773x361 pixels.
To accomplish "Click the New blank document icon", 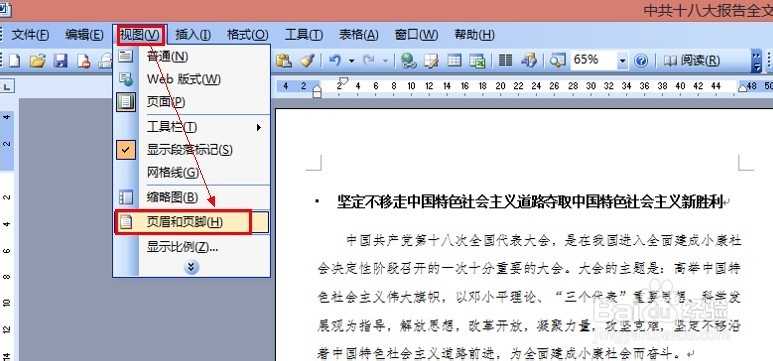I will [15, 61].
